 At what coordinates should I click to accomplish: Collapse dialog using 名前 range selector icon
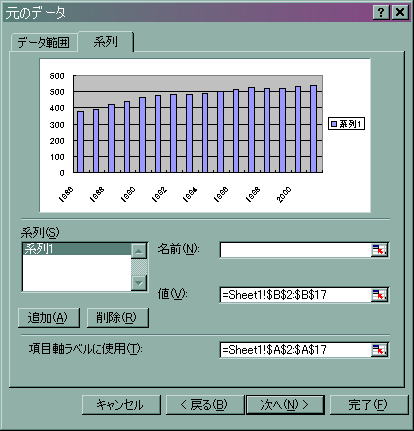point(379,250)
